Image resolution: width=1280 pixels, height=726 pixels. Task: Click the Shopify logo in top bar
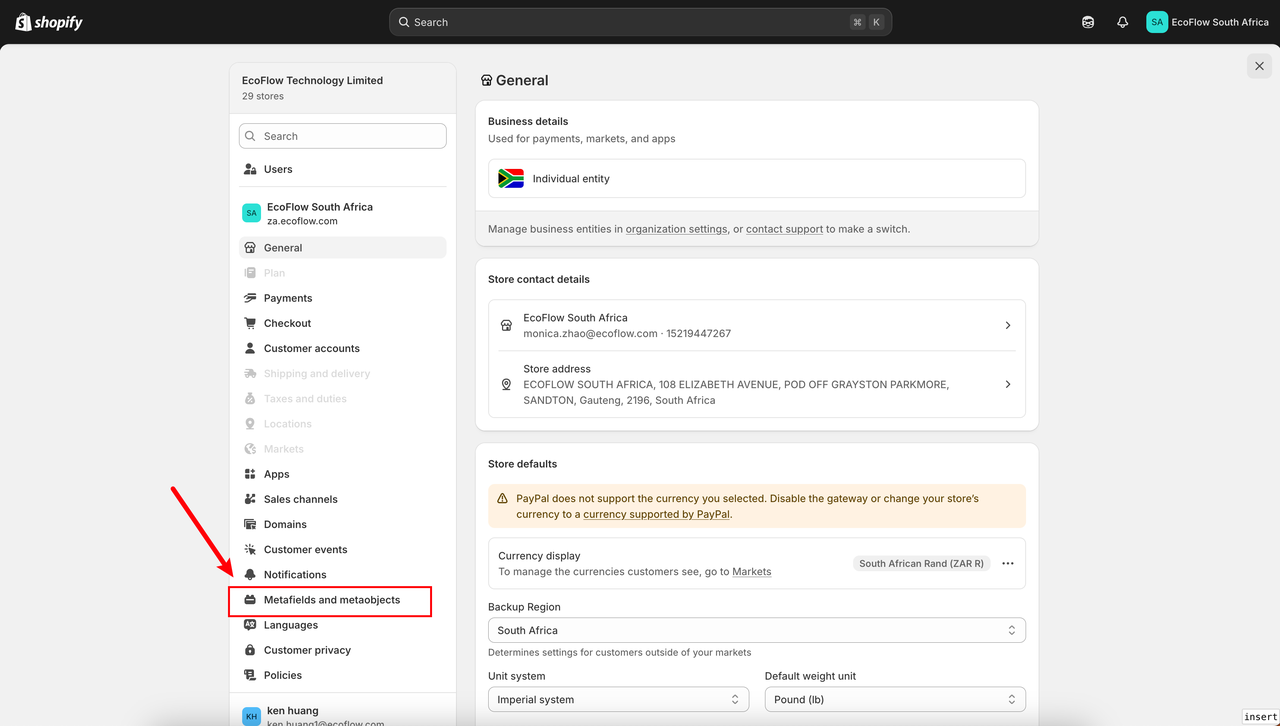click(x=49, y=22)
